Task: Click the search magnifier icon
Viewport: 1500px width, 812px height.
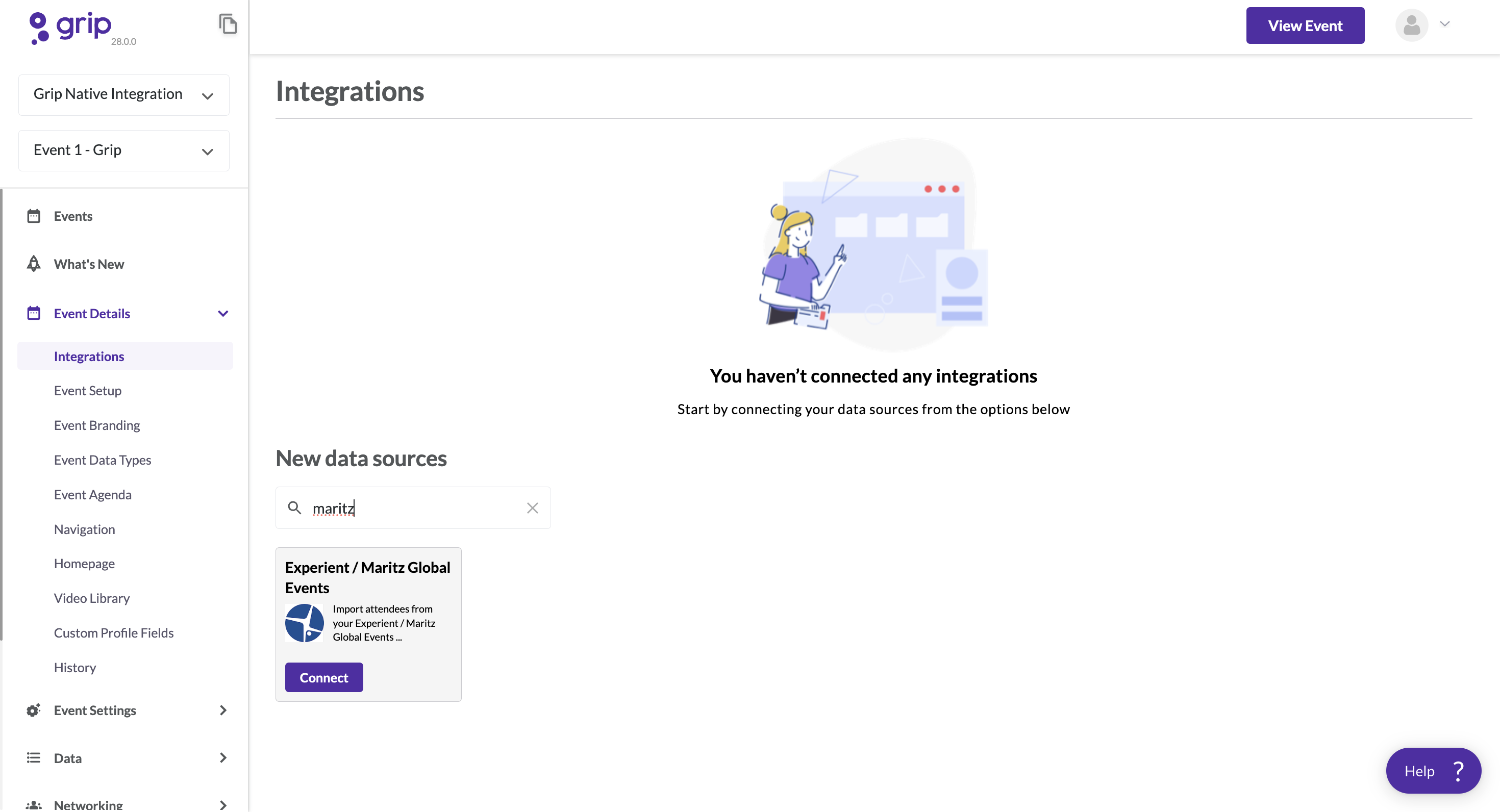Action: click(295, 508)
